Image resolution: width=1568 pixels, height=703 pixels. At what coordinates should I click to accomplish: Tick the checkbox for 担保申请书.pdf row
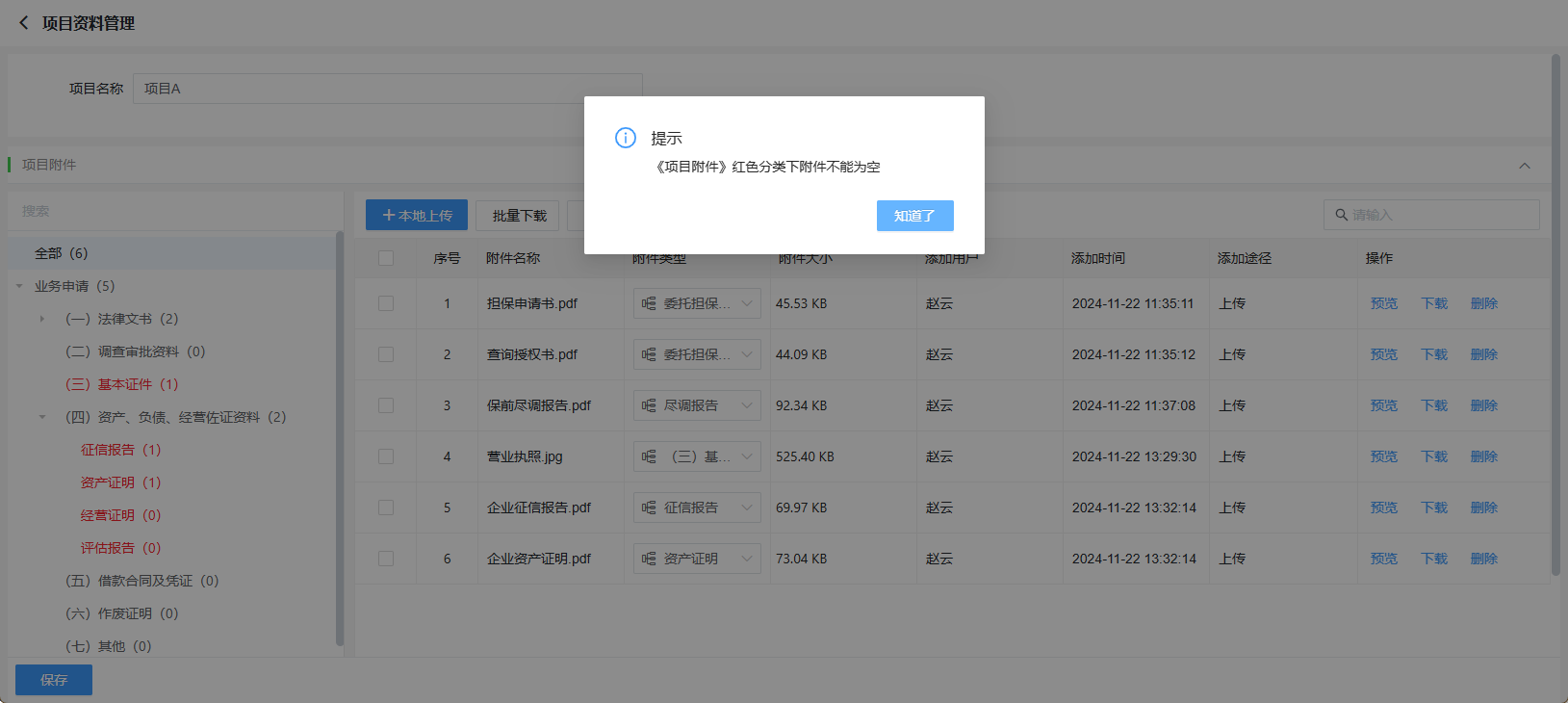pyautogui.click(x=386, y=303)
